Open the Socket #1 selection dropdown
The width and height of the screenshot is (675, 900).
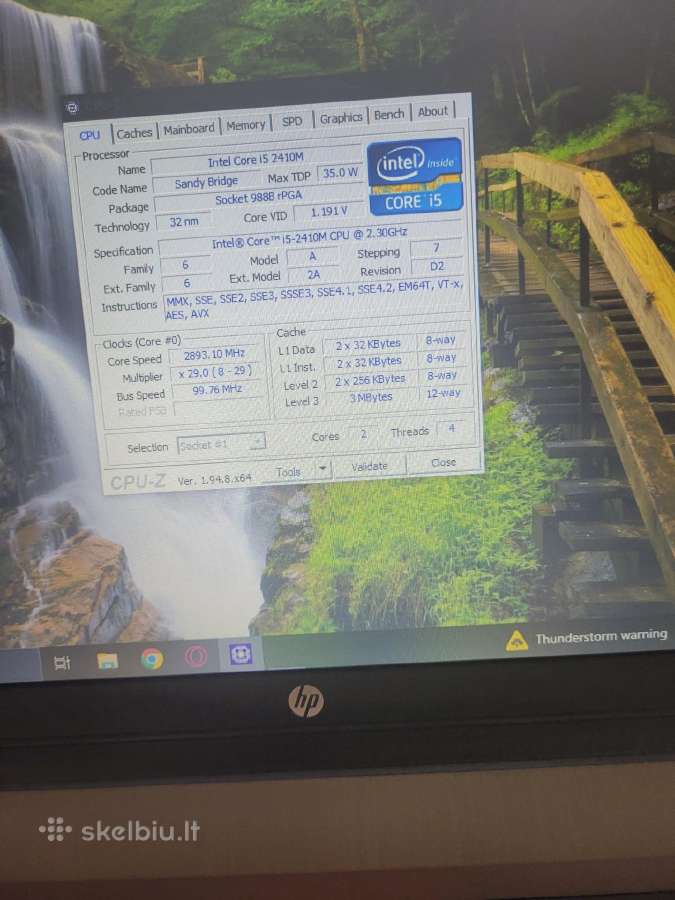(221, 444)
